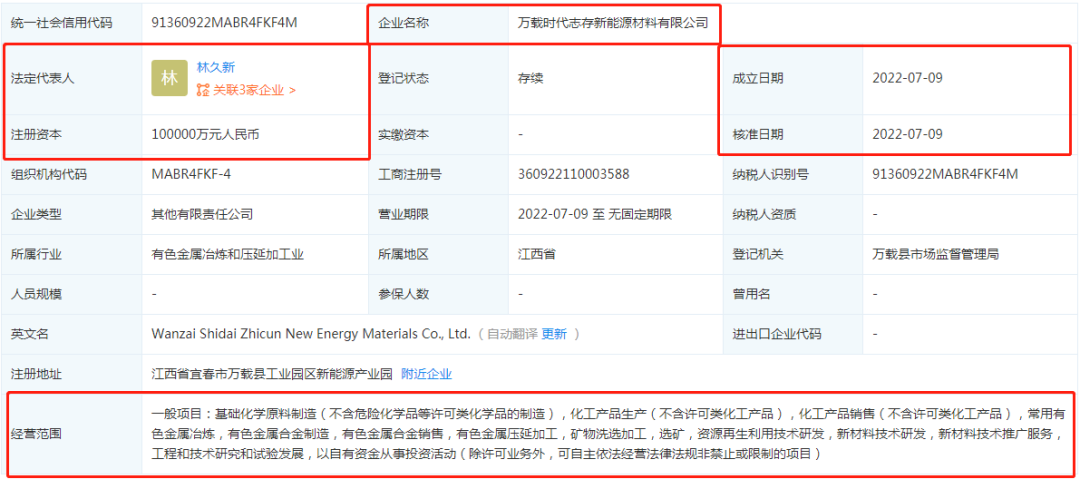Image resolution: width=1080 pixels, height=479 pixels.
Task: Select taxpayer ID value in 纳税人识别号 row
Action: [x=945, y=174]
